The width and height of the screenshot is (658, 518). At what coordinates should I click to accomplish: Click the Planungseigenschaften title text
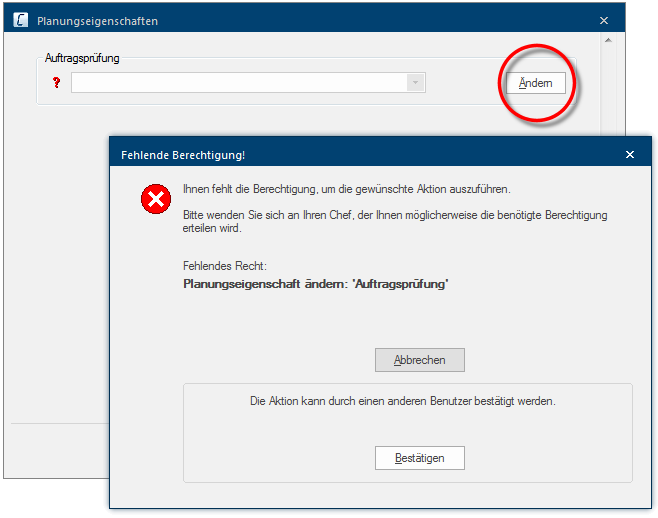click(97, 21)
